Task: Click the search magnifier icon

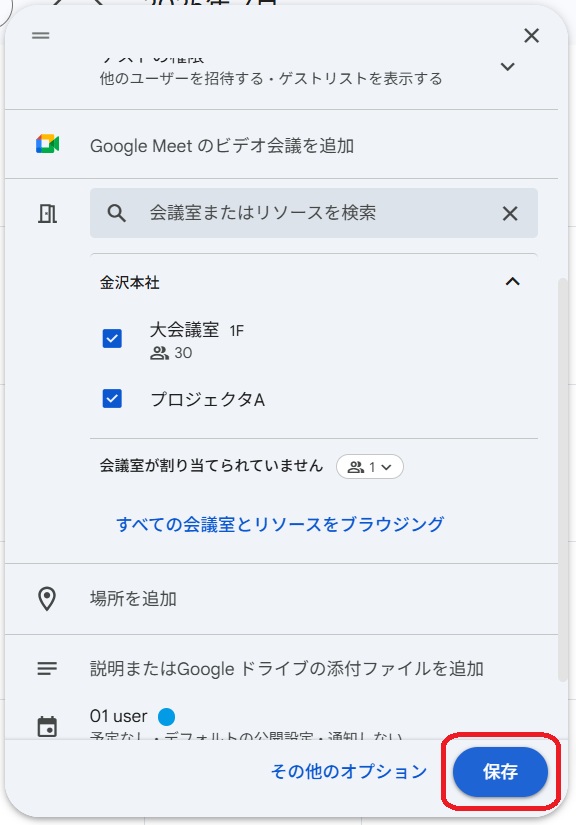Action: click(x=116, y=213)
